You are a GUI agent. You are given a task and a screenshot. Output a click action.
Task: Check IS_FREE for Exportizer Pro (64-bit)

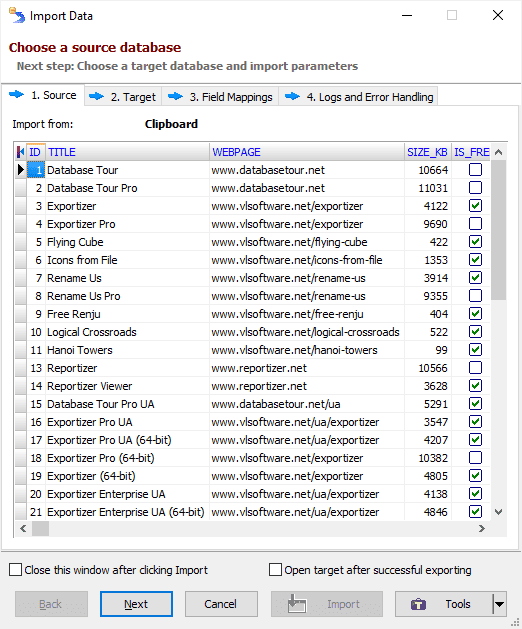475,458
